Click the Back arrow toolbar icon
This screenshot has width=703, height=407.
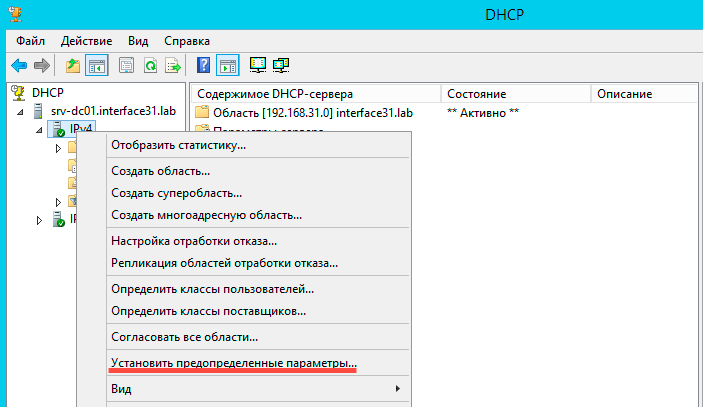(x=19, y=65)
